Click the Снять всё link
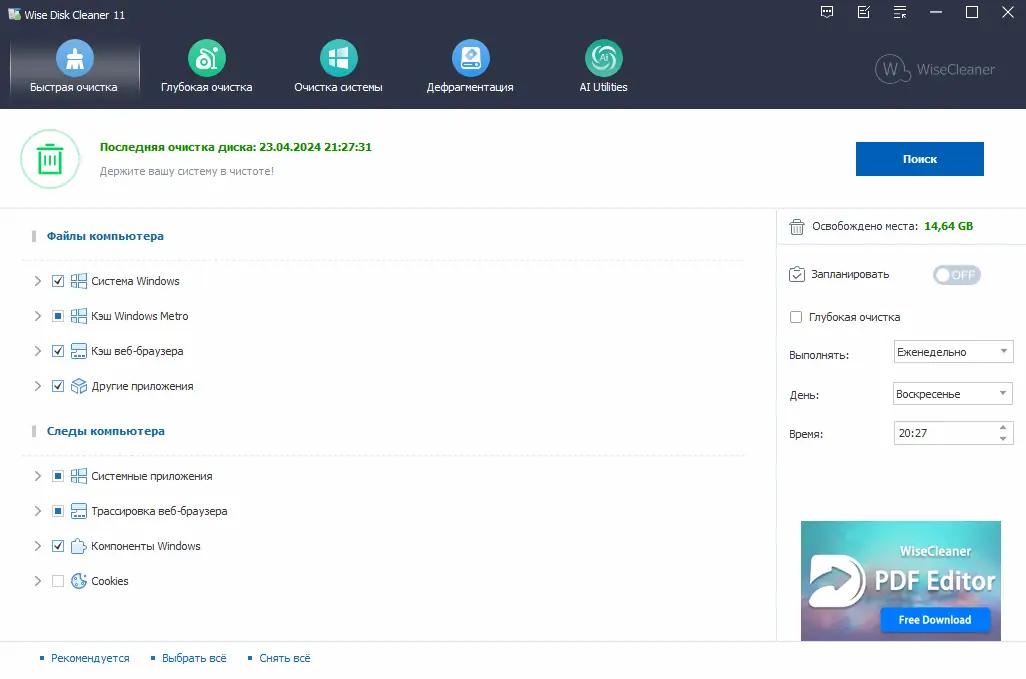This screenshot has height=679, width=1026. (x=285, y=658)
